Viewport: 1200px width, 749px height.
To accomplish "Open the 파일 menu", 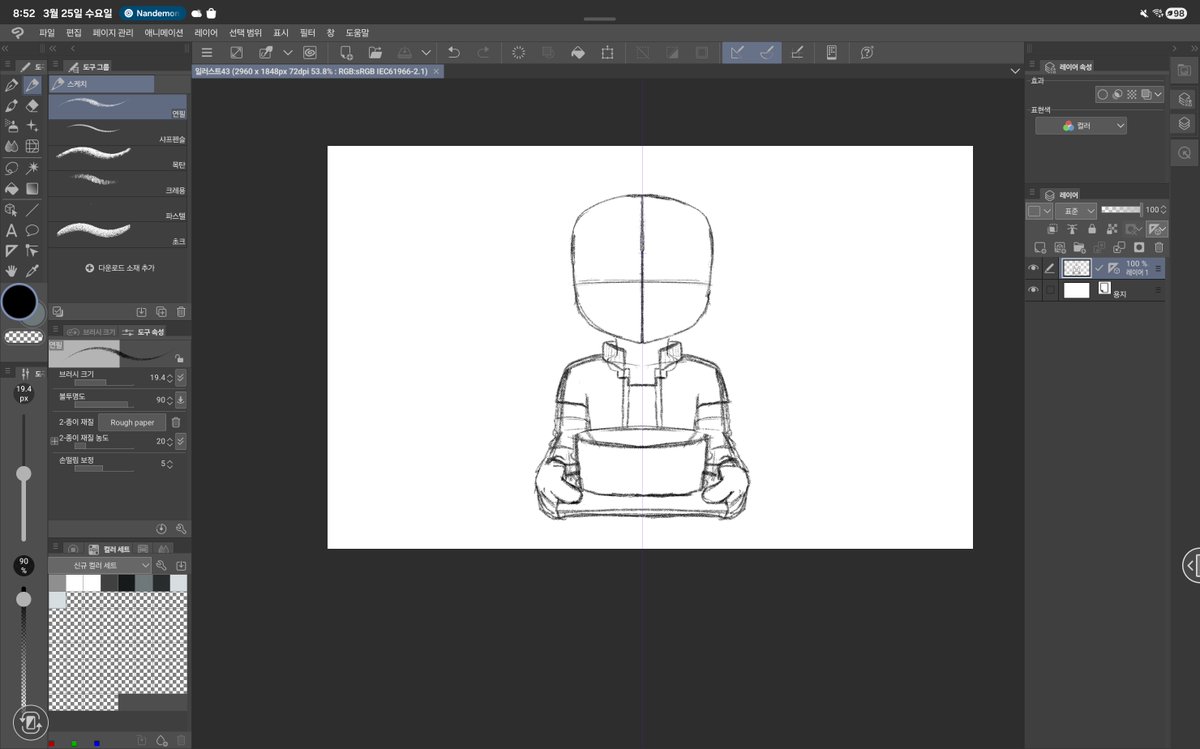I will coord(47,32).
